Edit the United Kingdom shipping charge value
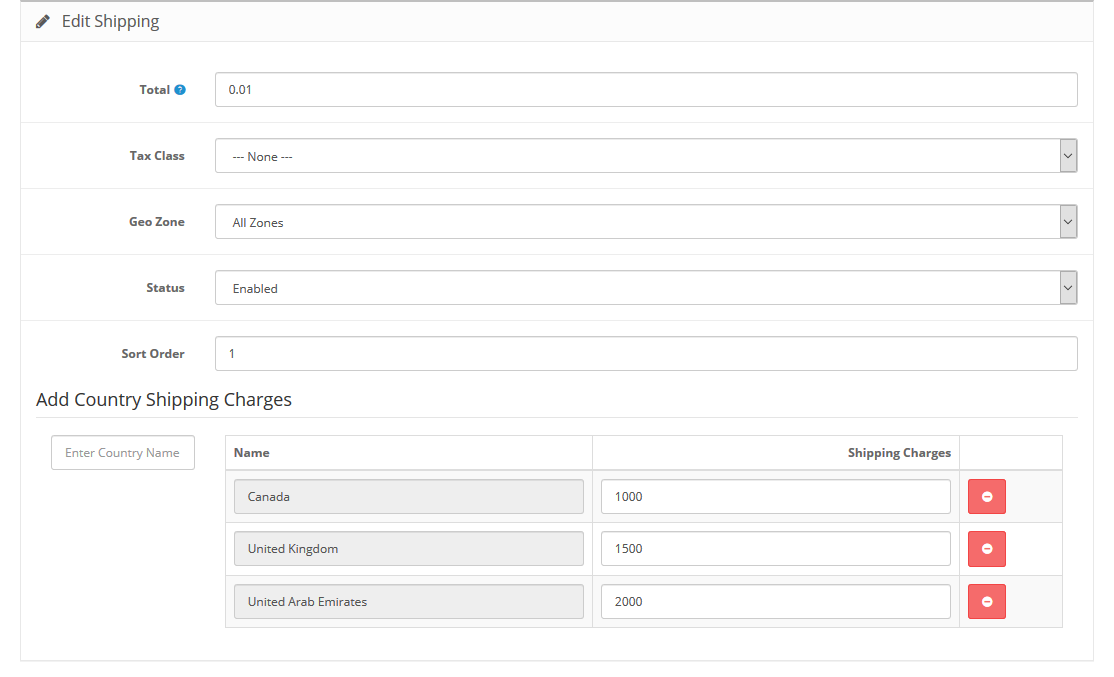1114x677 pixels. coord(776,548)
